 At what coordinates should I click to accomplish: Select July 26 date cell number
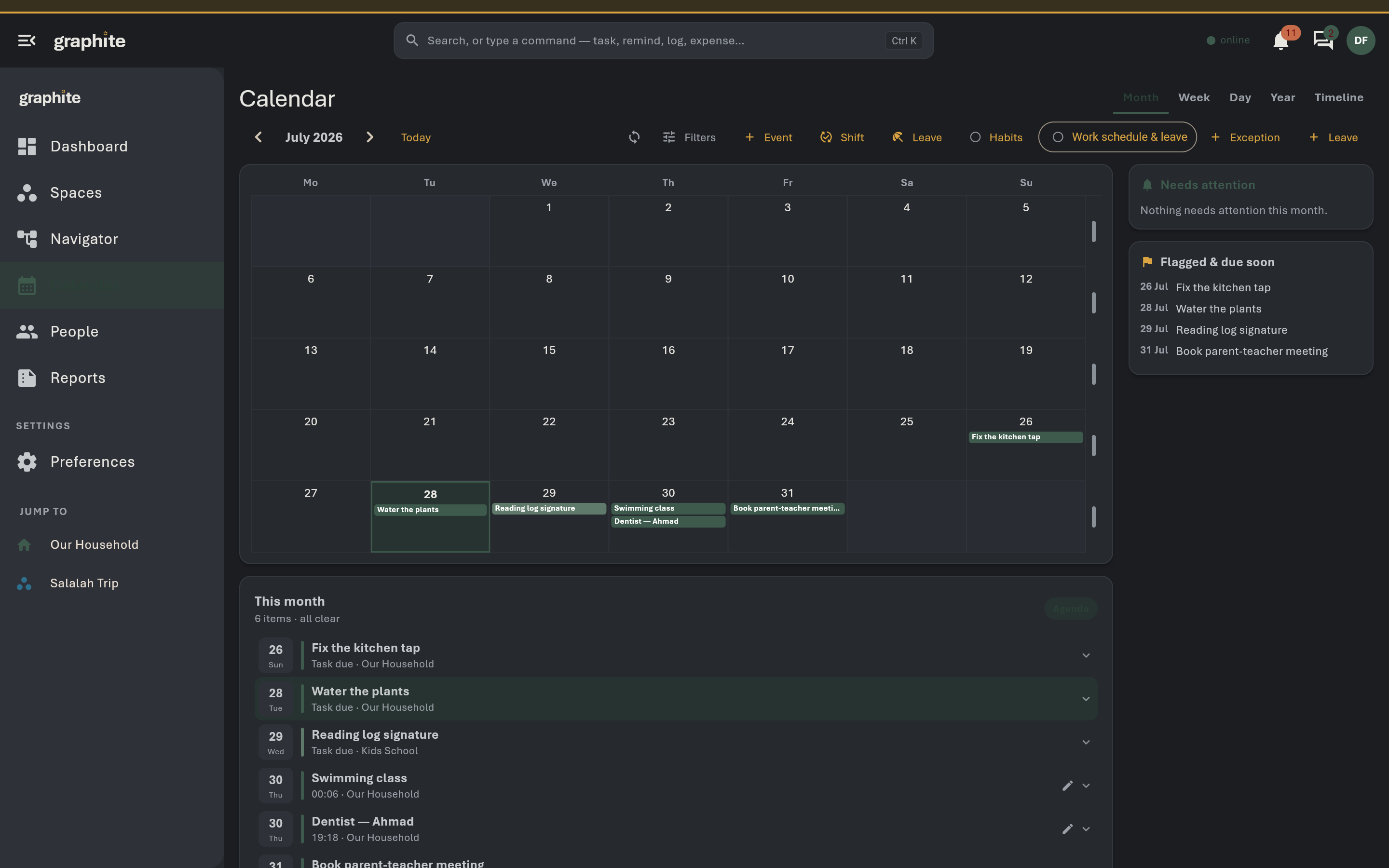pyautogui.click(x=1026, y=422)
